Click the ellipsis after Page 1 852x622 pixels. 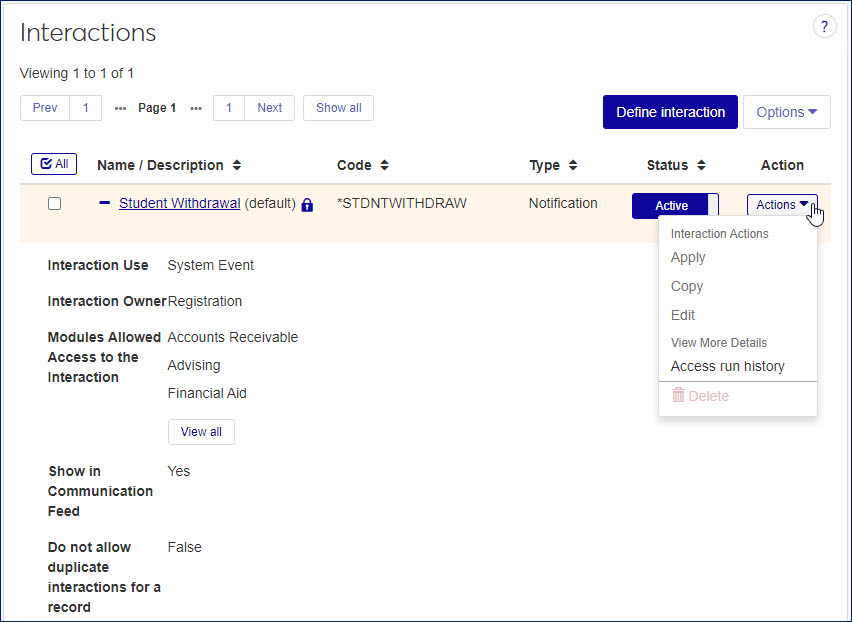tap(196, 108)
